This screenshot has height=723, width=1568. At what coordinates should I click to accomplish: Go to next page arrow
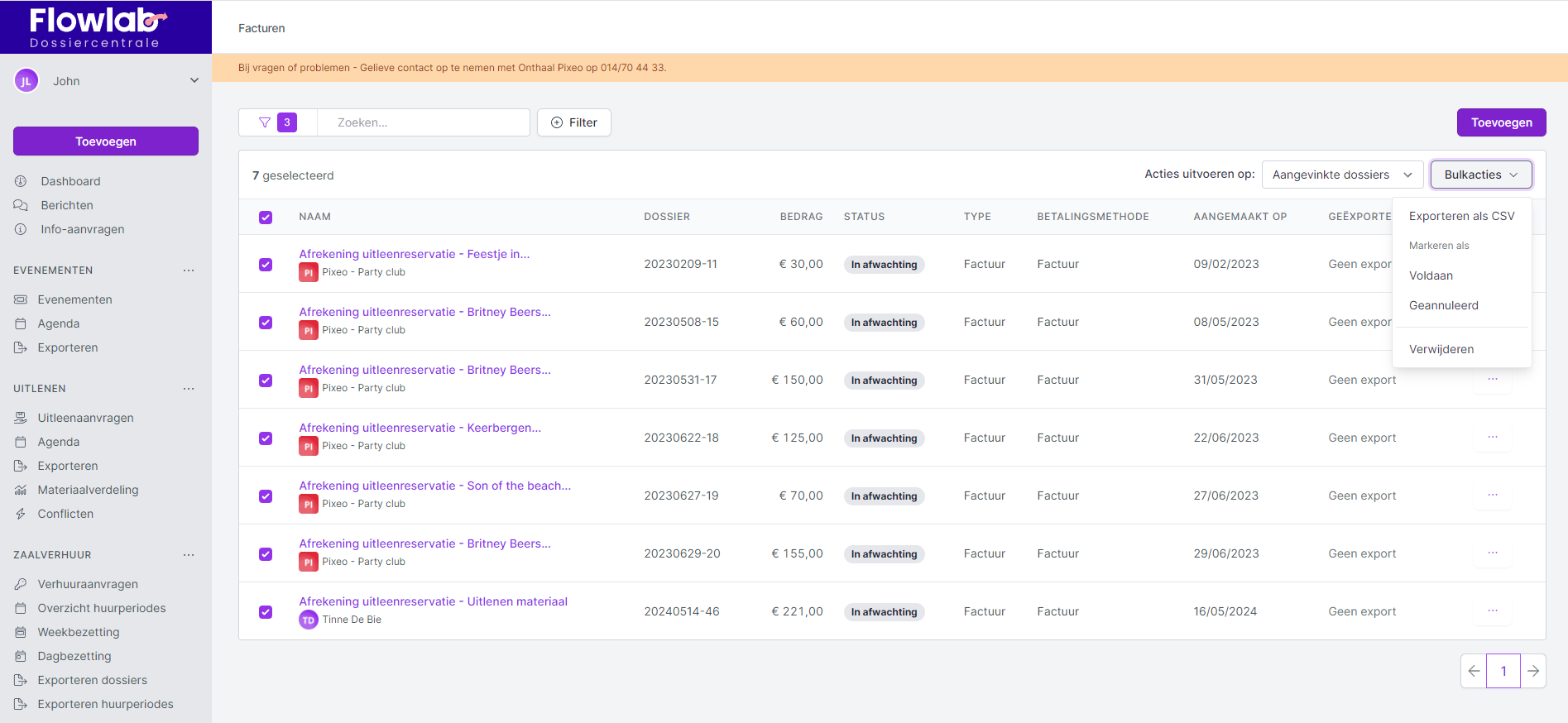click(x=1532, y=671)
